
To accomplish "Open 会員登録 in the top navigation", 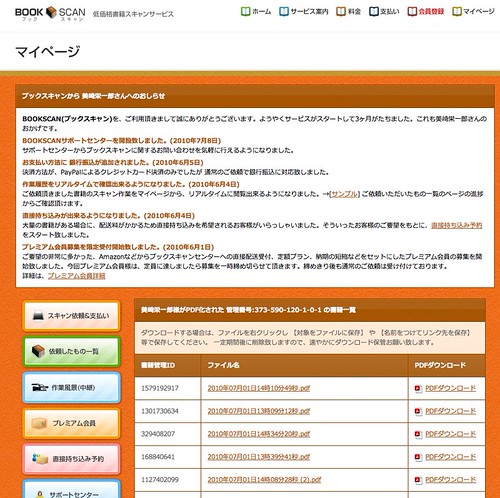I will pyautogui.click(x=431, y=12).
